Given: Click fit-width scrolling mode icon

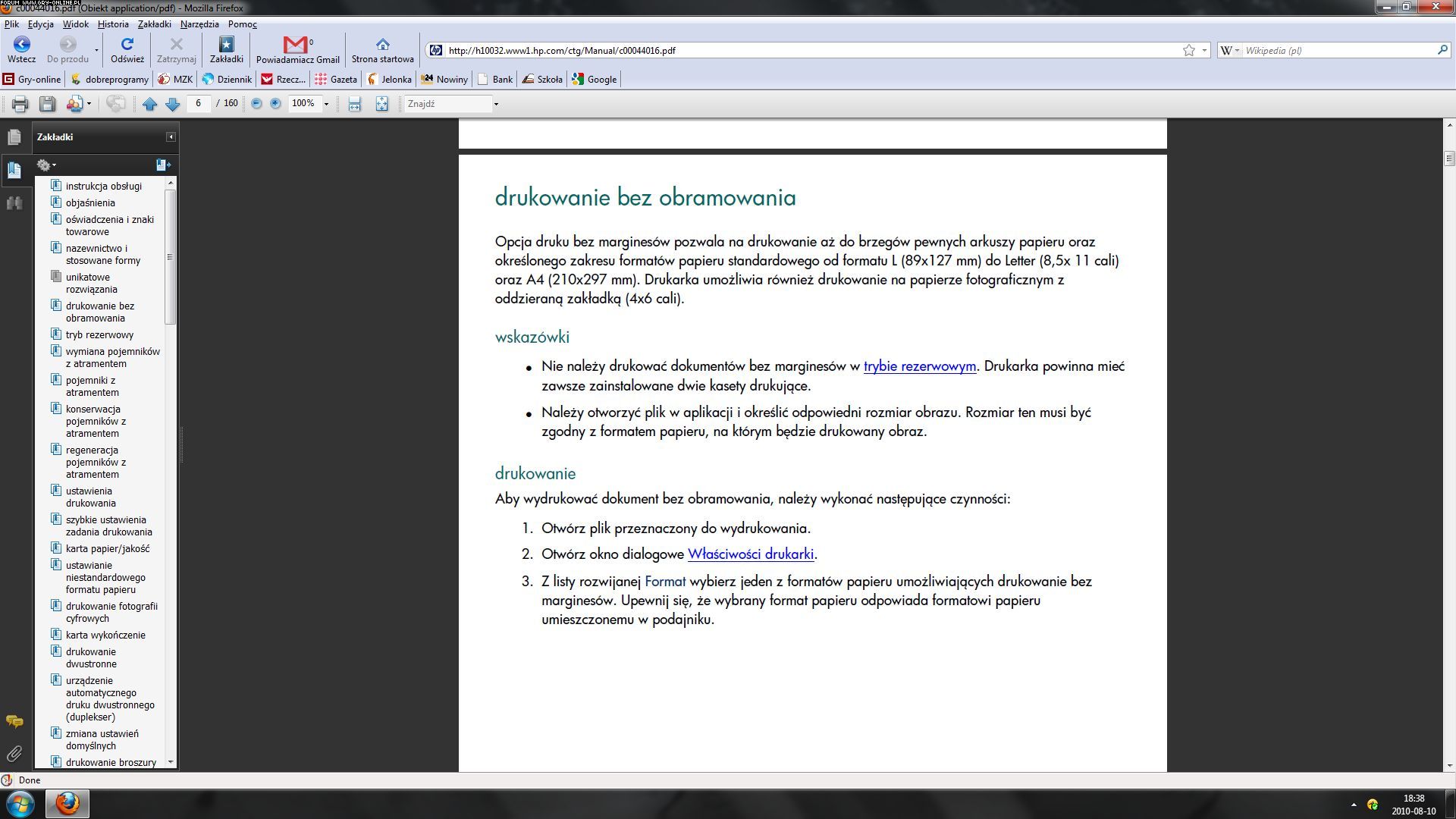Looking at the screenshot, I should 354,104.
